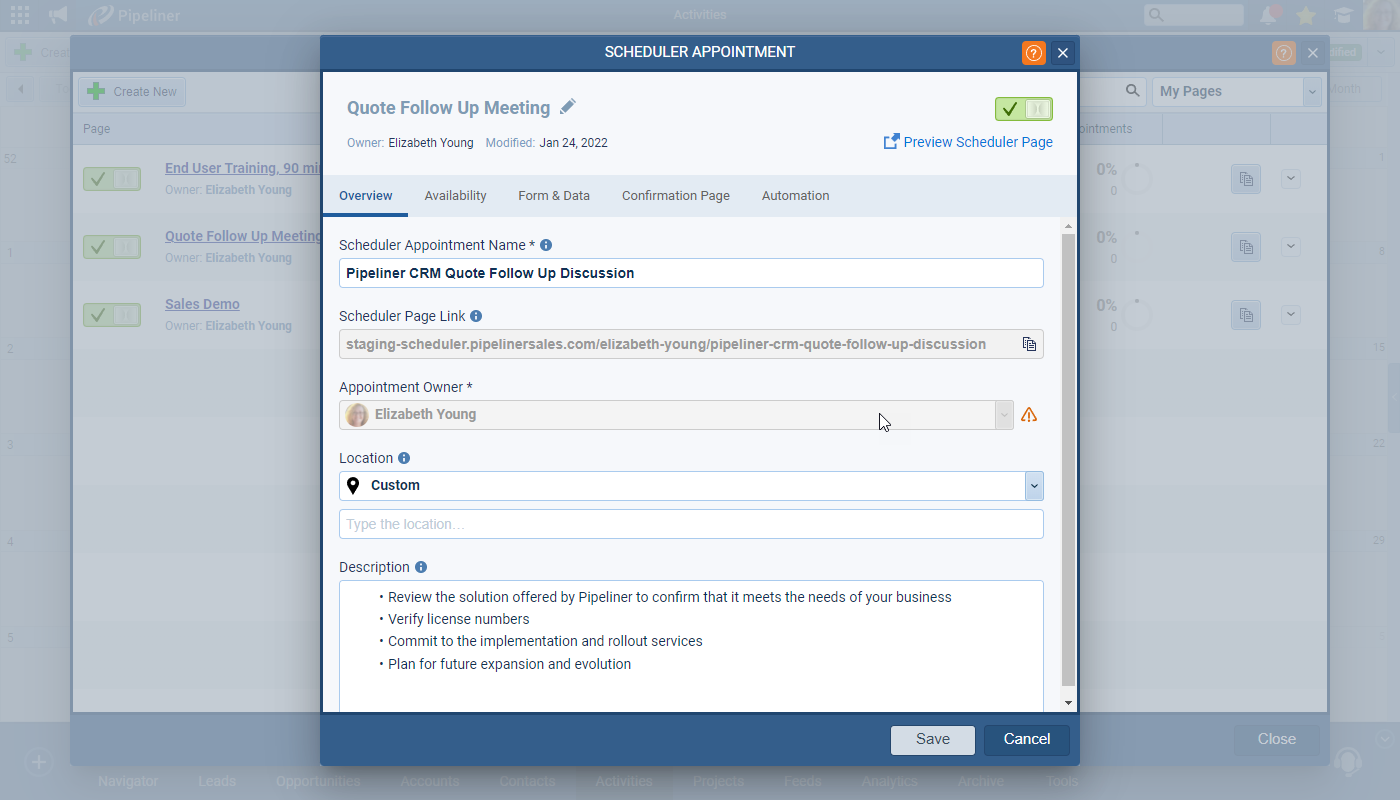Click the pencil icon to edit title

click(568, 107)
